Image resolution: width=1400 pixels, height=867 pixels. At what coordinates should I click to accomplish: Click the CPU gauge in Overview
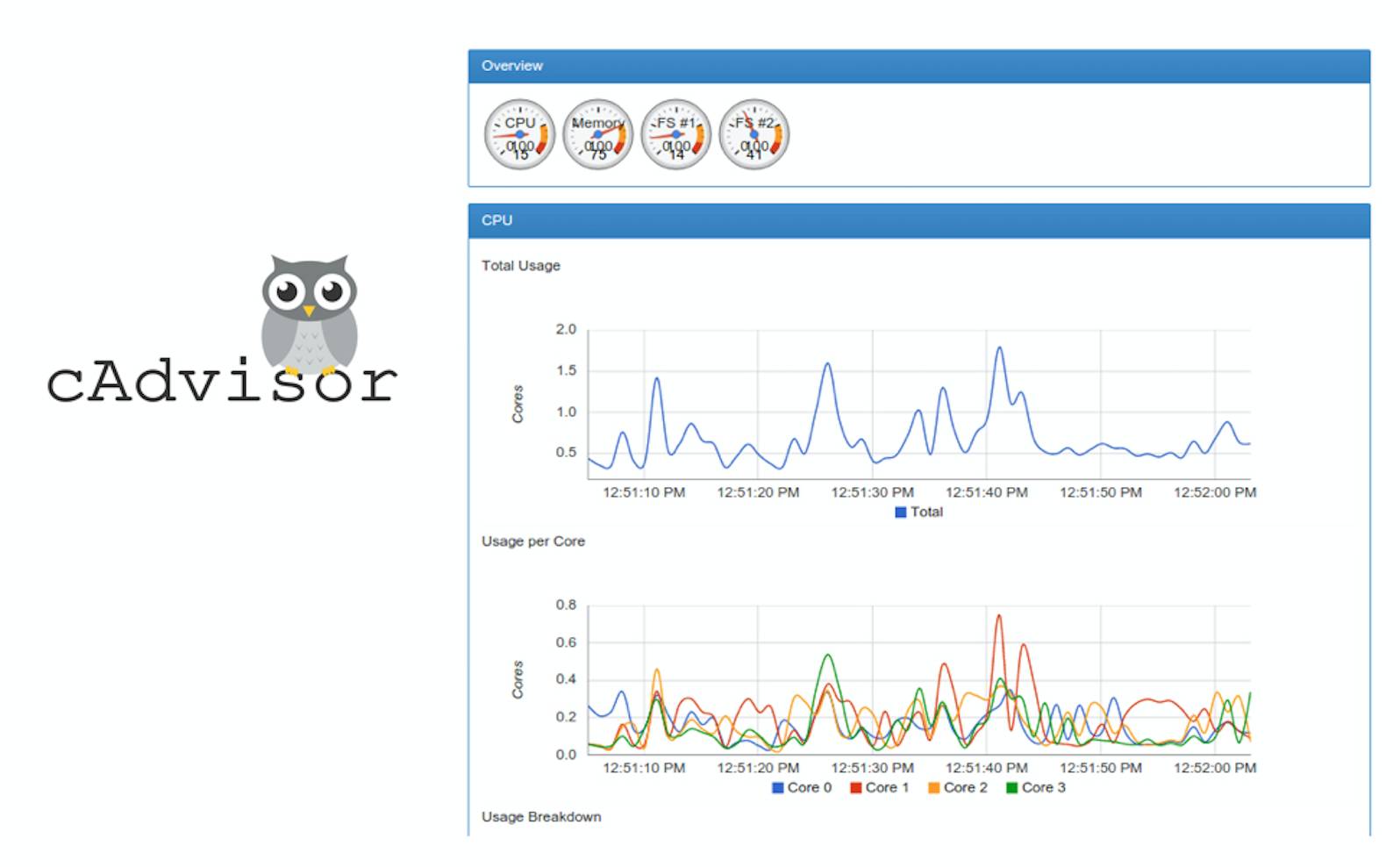coord(520,134)
